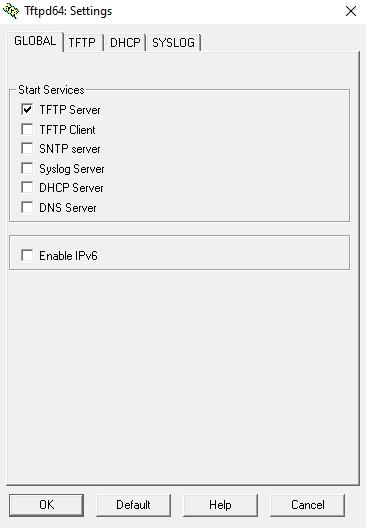Screen dimensions: 367x528
Task: Close the Tftpd64 Settings window
Action: tap(351, 11)
